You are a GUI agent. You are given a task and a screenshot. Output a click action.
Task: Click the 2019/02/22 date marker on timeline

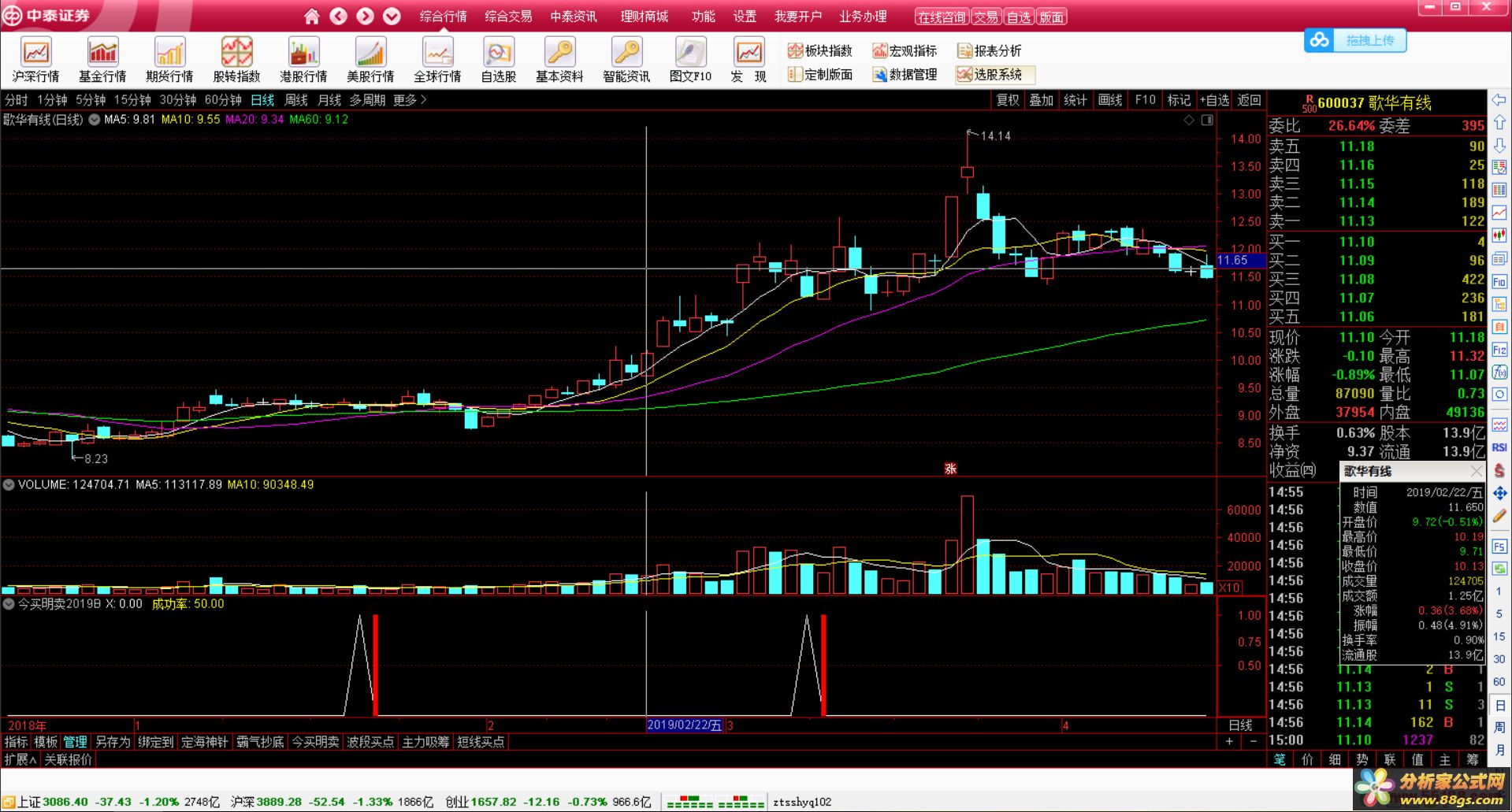click(684, 725)
